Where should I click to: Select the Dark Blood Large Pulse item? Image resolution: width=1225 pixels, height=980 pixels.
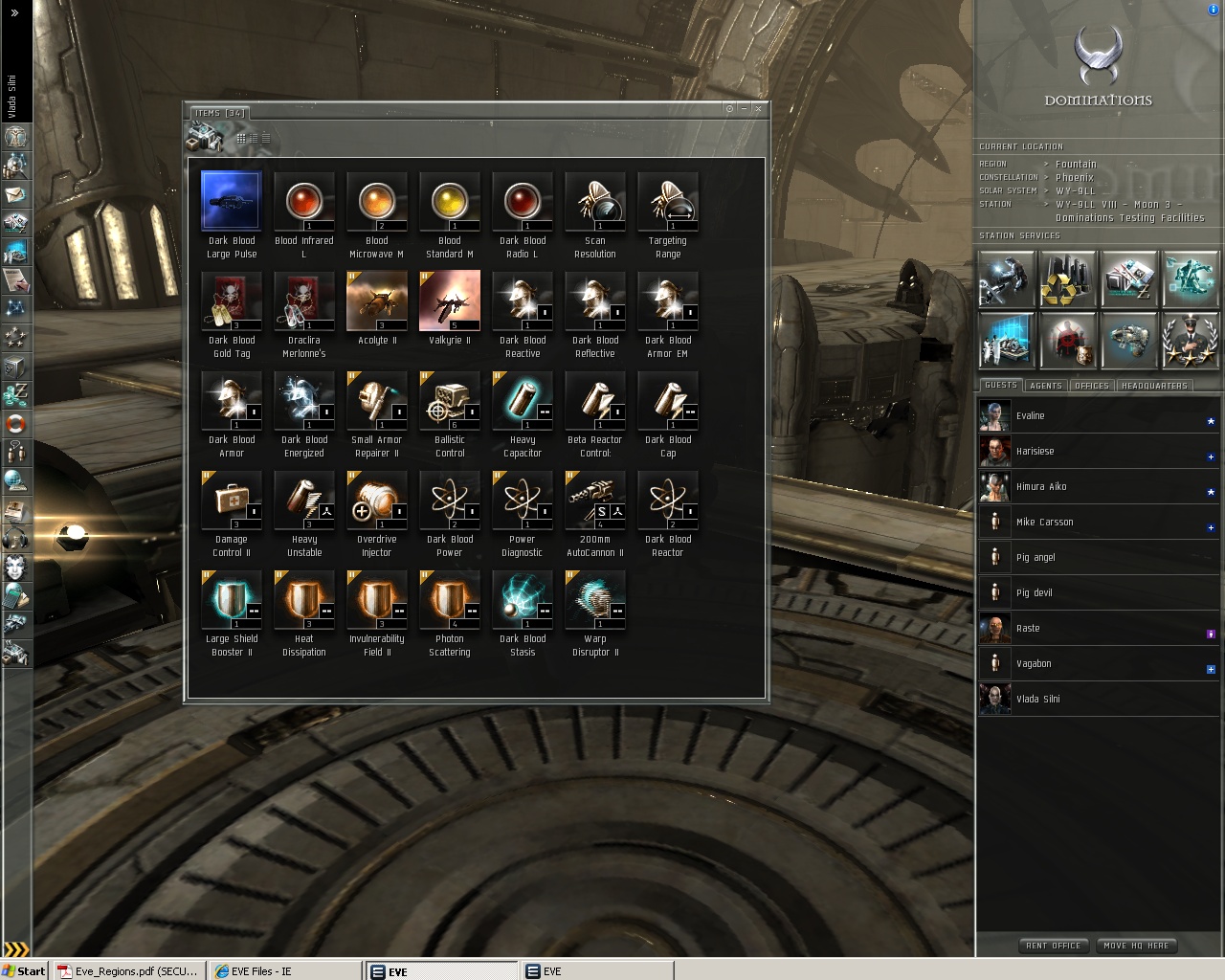click(x=232, y=216)
